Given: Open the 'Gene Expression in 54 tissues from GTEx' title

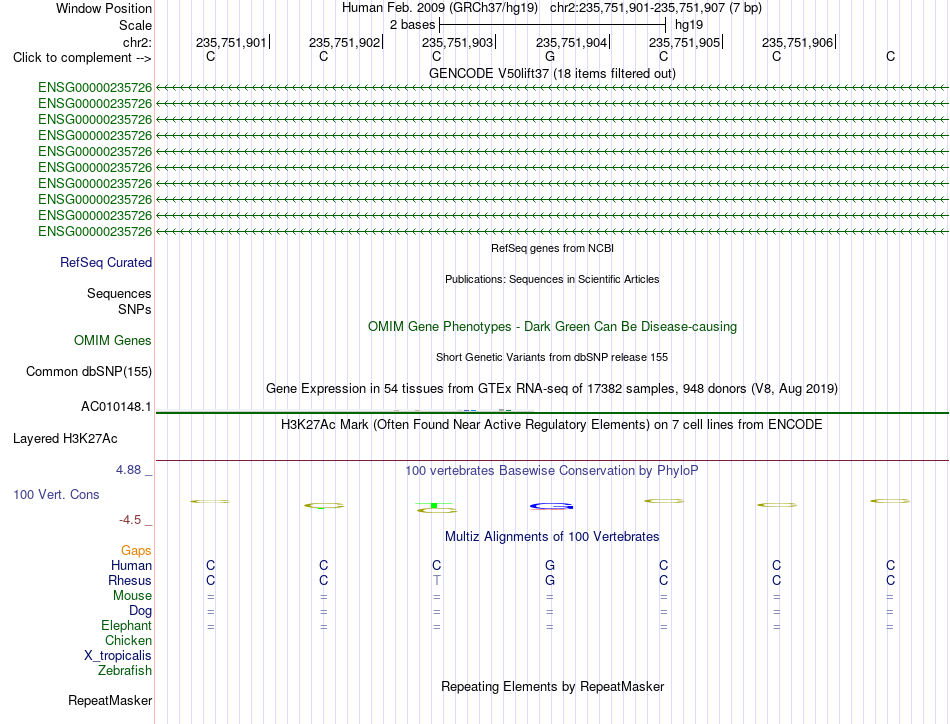Looking at the screenshot, I should [552, 388].
